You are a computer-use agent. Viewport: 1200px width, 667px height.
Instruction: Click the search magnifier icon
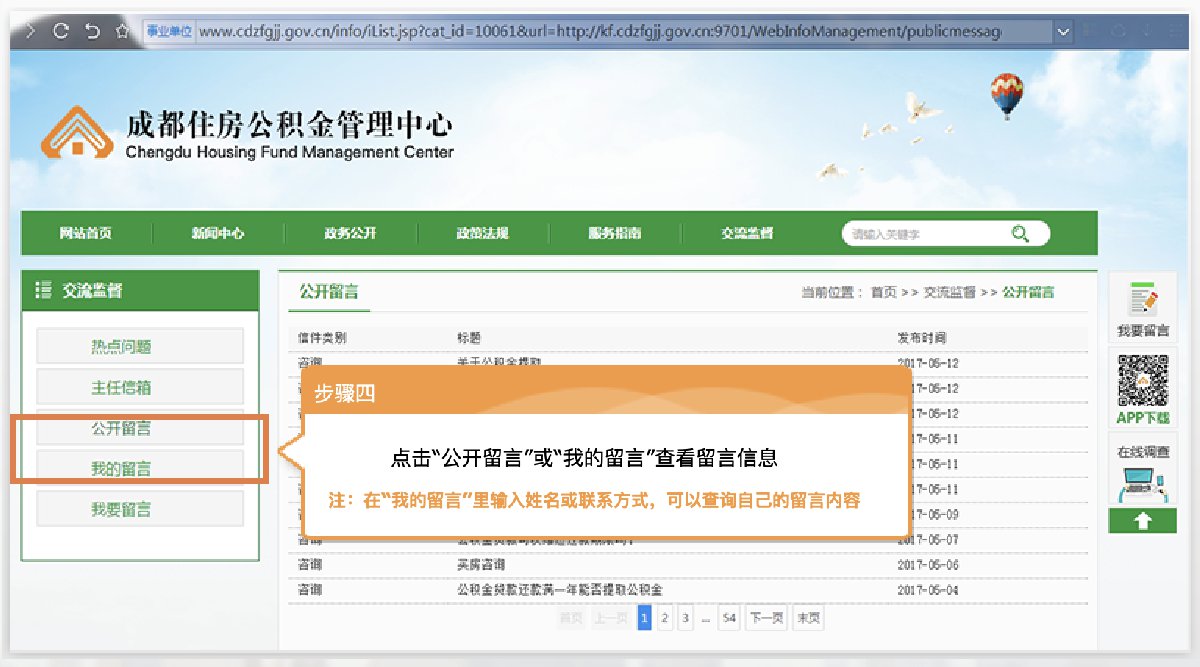(x=1019, y=233)
